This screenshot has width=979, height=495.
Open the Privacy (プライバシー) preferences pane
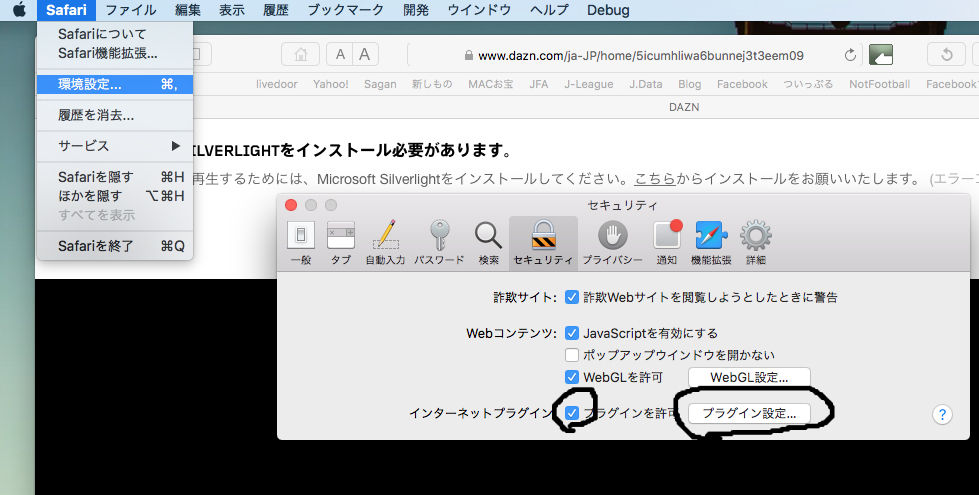(612, 243)
